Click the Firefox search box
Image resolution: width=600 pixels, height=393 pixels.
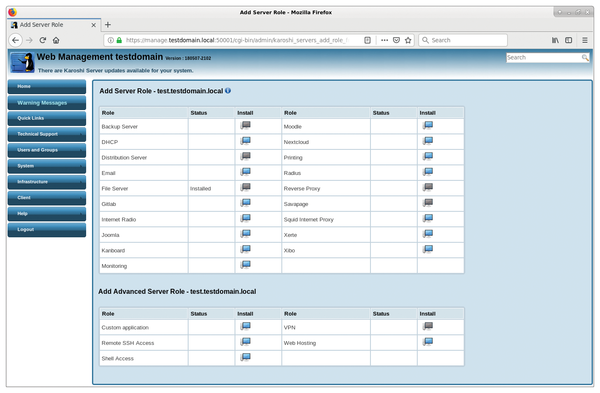point(463,40)
